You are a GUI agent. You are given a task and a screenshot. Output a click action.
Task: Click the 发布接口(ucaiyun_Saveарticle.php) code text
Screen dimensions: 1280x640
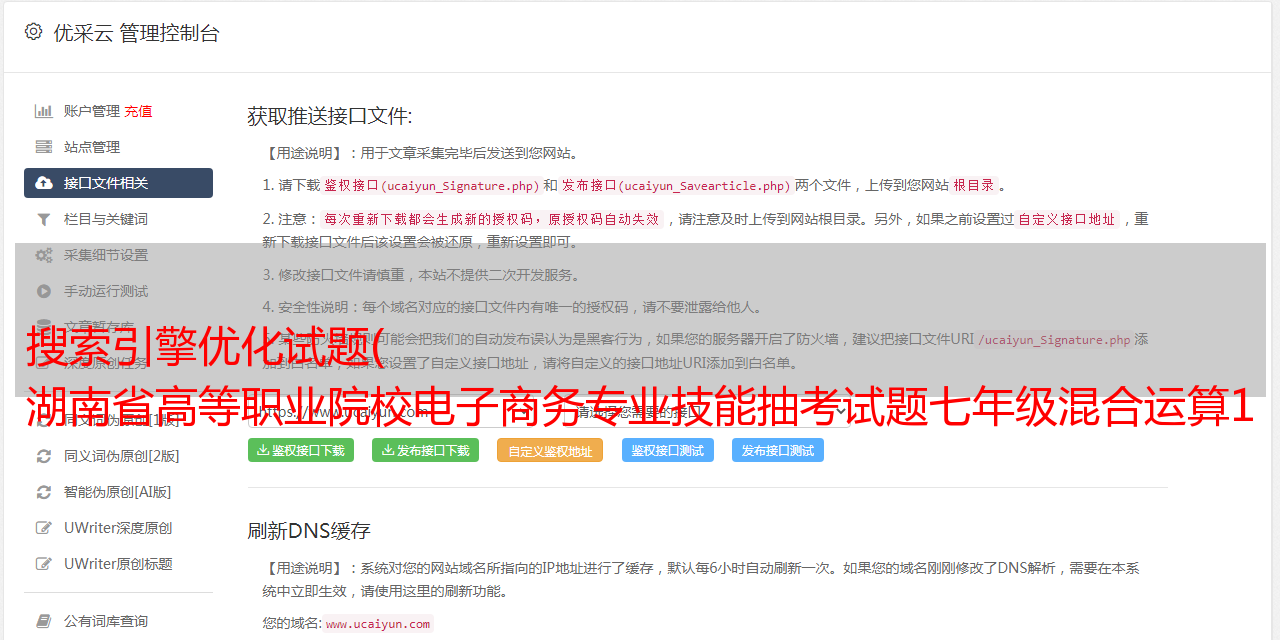(676, 185)
